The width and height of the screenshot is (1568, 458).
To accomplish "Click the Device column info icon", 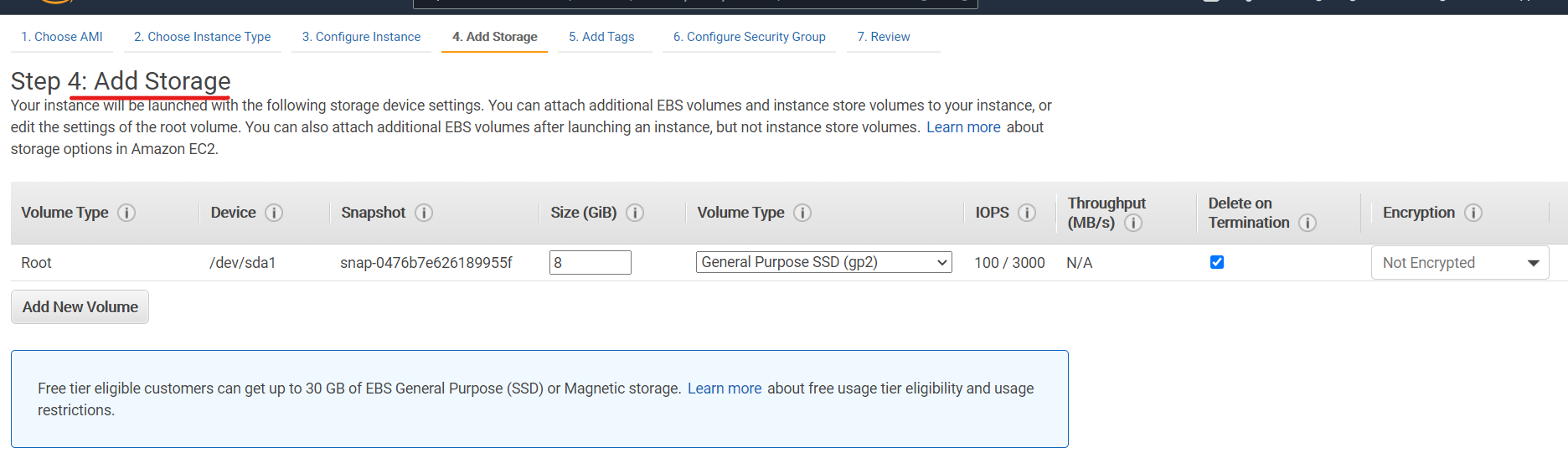I will [274, 213].
